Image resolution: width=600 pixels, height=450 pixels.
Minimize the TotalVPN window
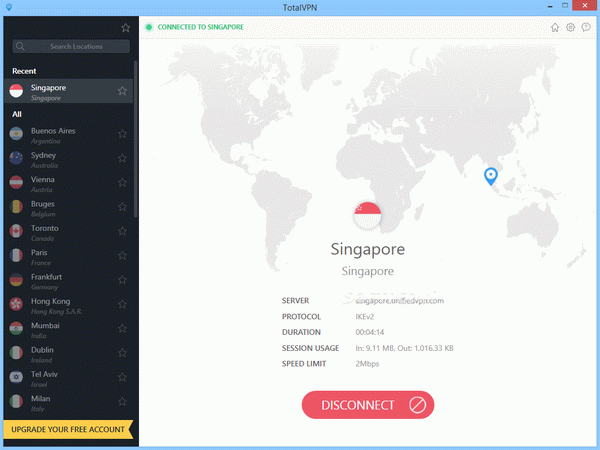(x=550, y=6)
